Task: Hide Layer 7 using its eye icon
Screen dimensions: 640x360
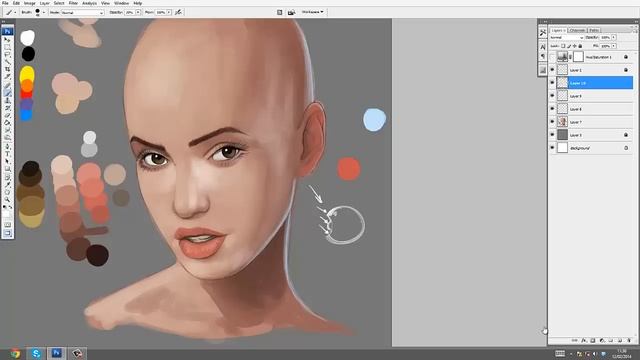Action: 552,122
